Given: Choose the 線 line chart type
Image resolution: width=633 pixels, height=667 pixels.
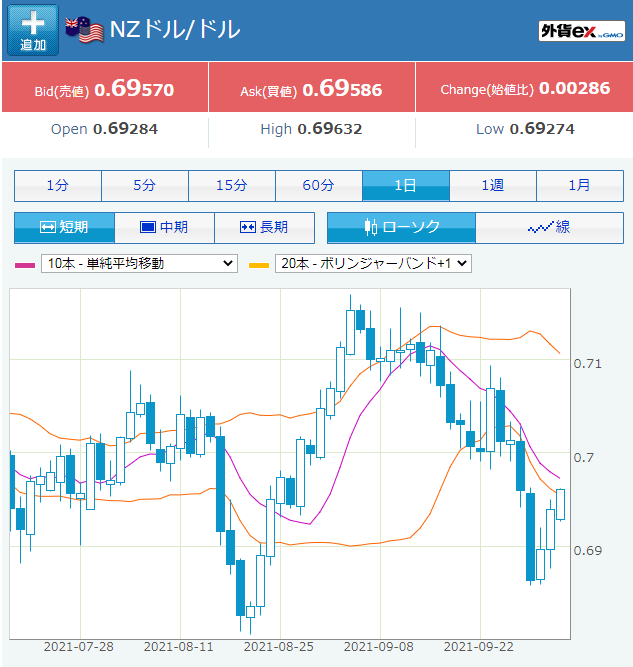Looking at the screenshot, I should [550, 228].
